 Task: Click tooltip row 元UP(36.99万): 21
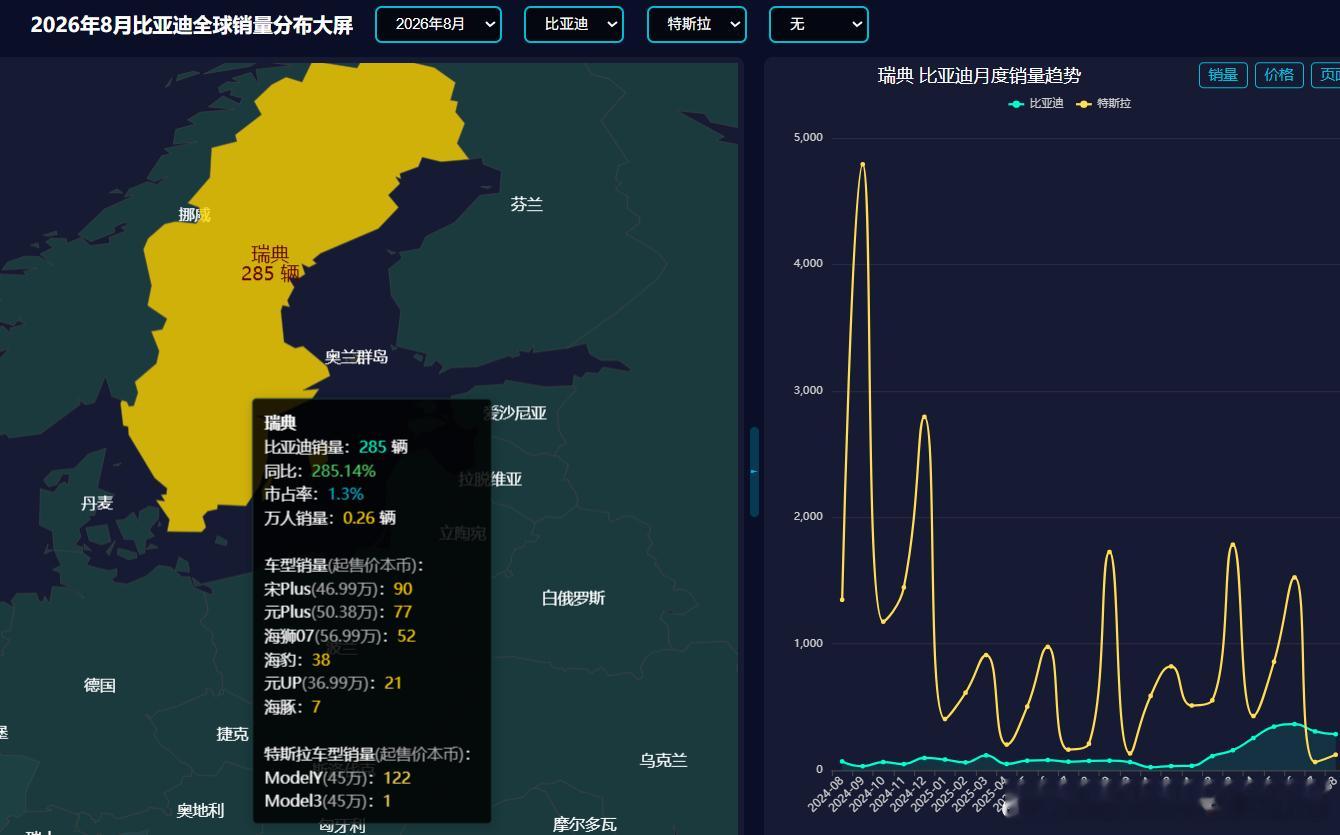click(333, 683)
